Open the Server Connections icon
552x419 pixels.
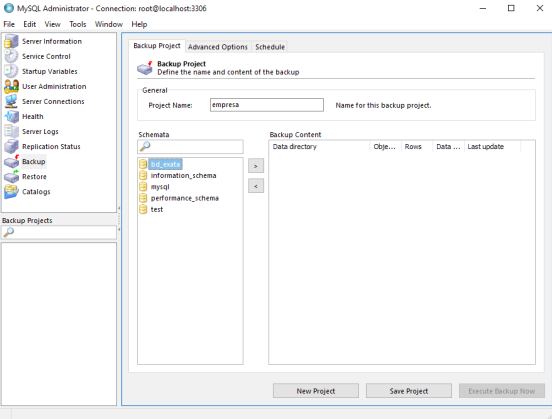tap(11, 101)
